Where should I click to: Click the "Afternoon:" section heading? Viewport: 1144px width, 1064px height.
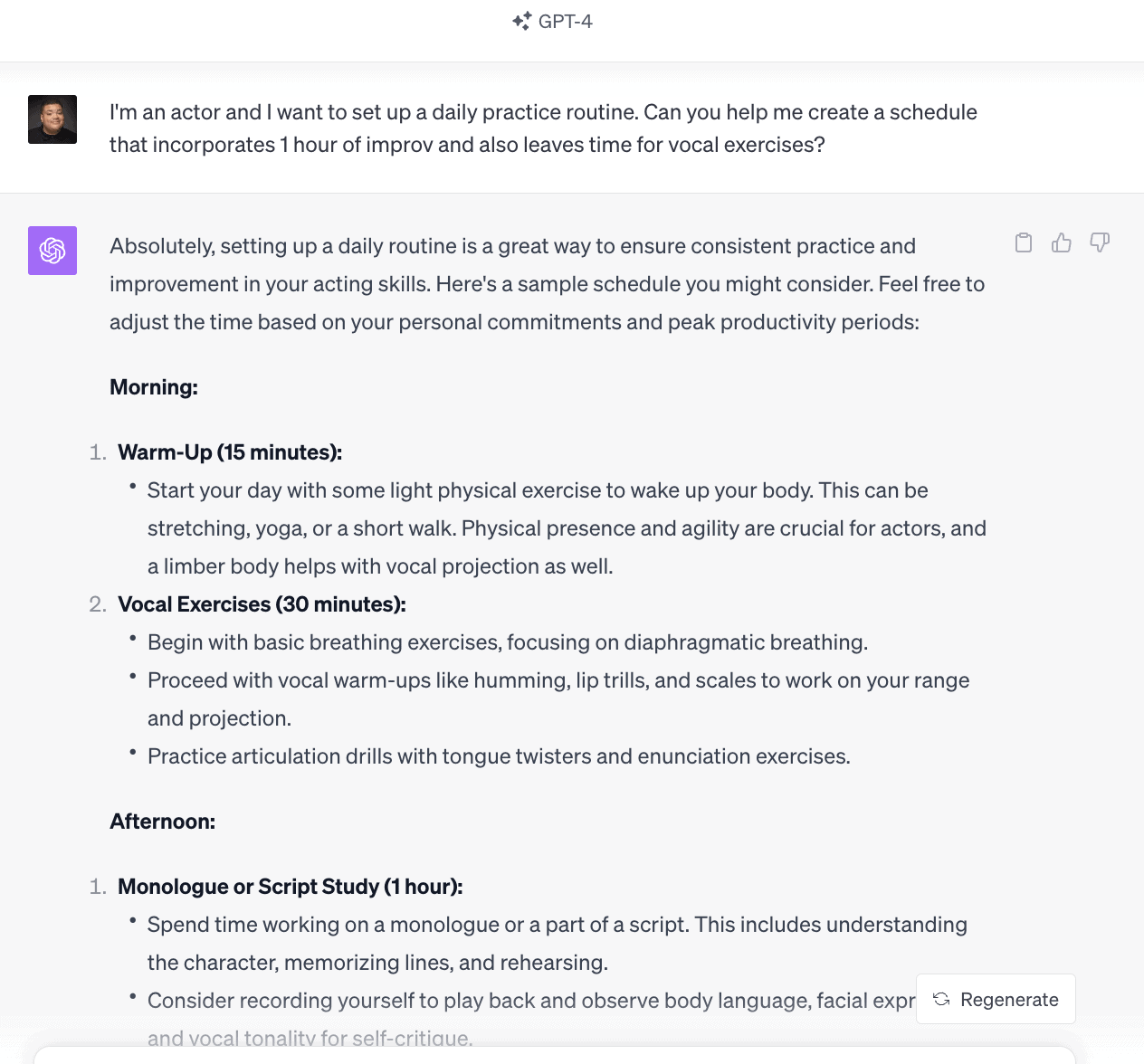163,822
